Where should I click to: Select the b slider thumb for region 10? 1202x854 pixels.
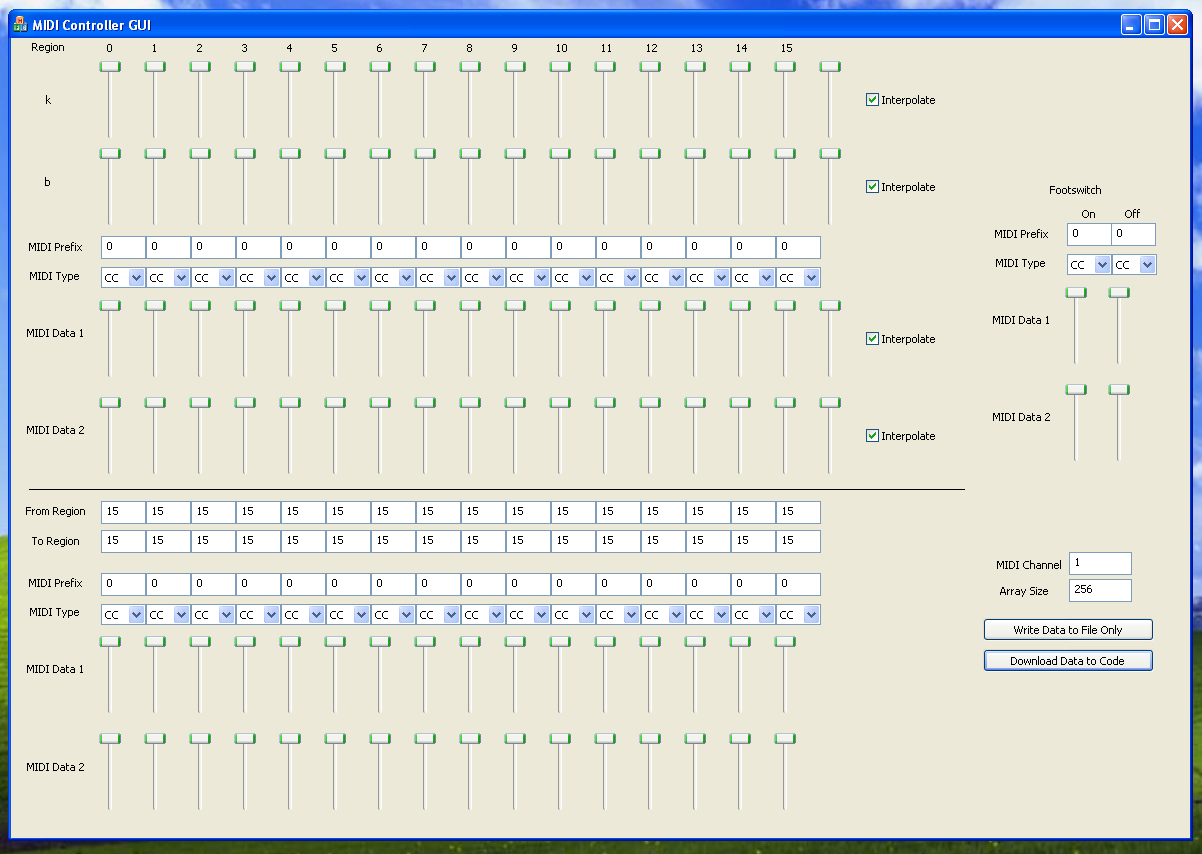click(560, 154)
